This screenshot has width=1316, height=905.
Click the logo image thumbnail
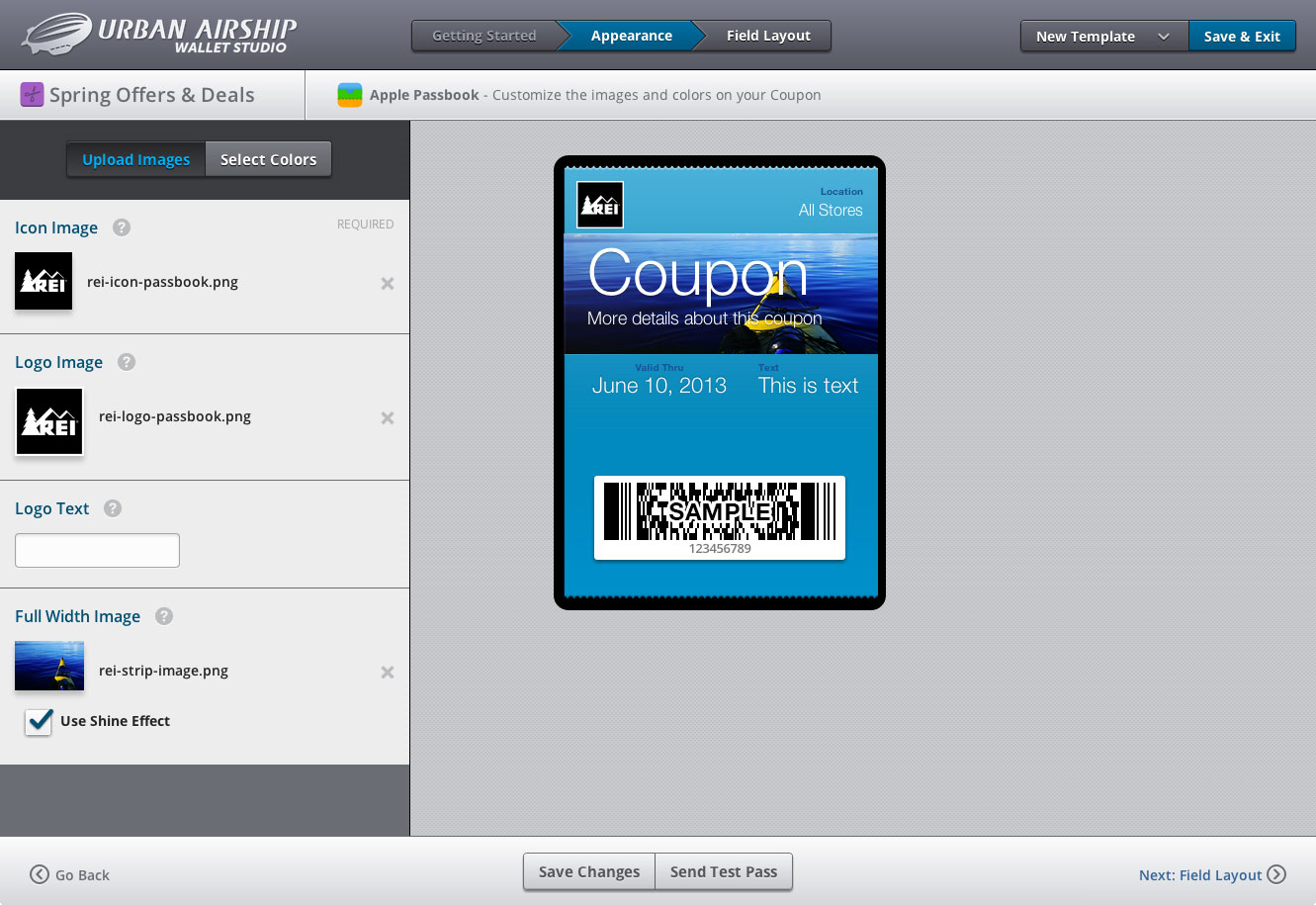(49, 421)
